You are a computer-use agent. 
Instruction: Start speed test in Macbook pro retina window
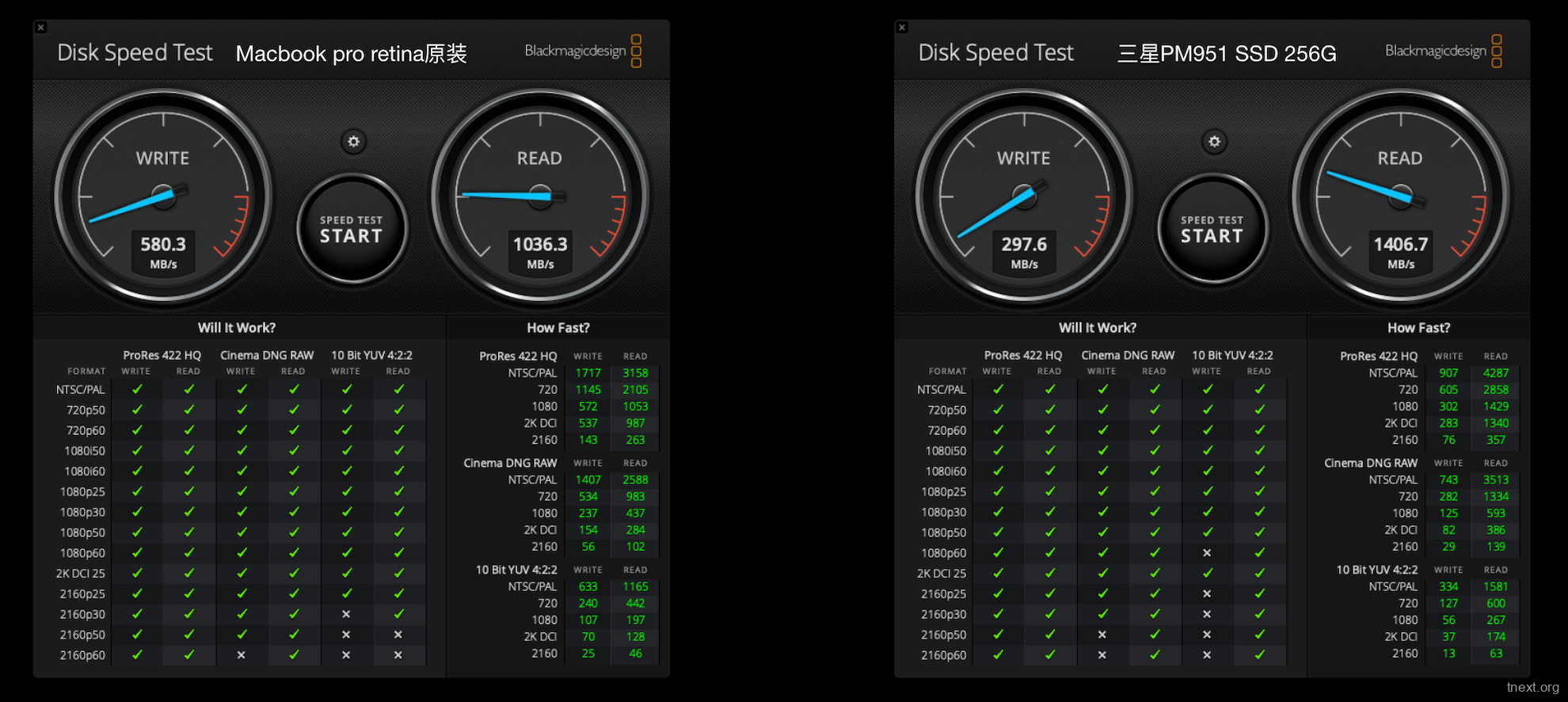352,230
